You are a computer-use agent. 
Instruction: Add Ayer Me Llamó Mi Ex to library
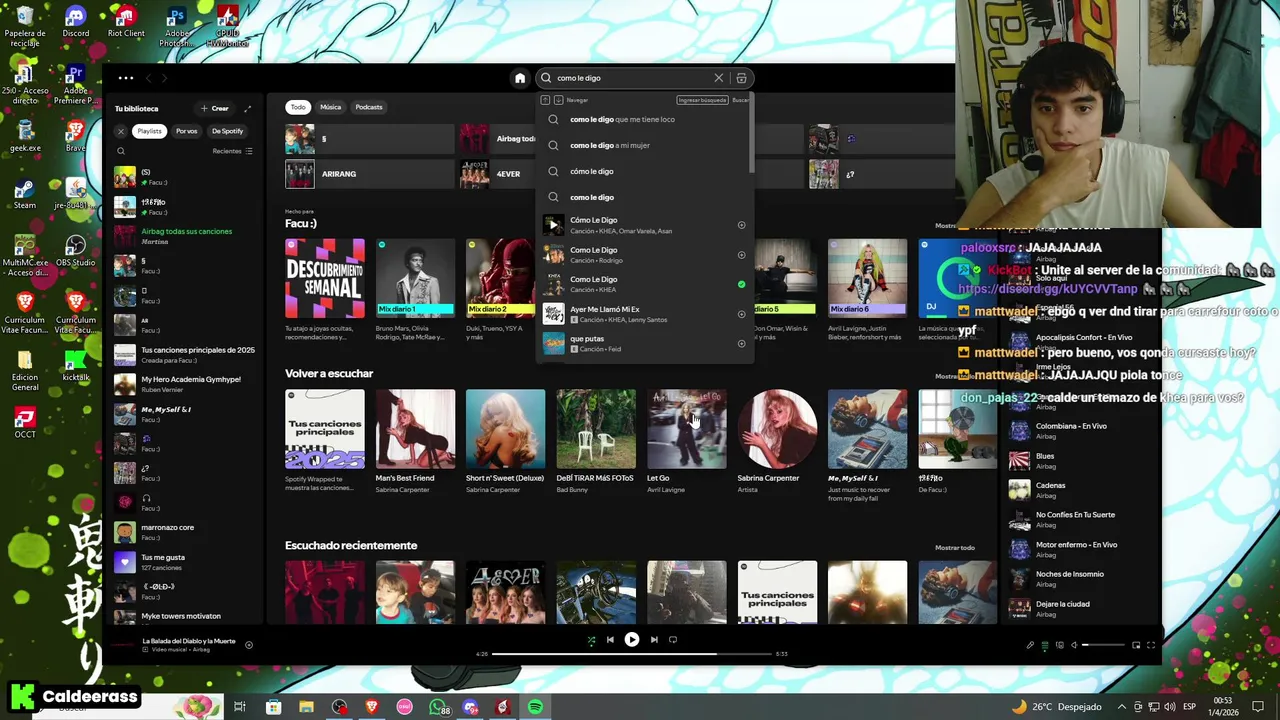[741, 314]
